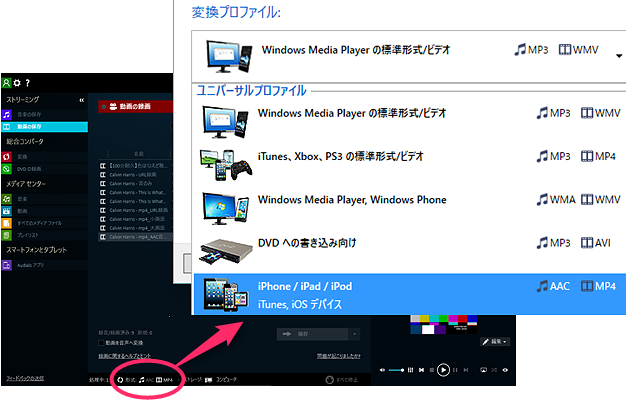626x402 pixels.
Task: Click the color bars video preview thumbnail
Action: 444,325
